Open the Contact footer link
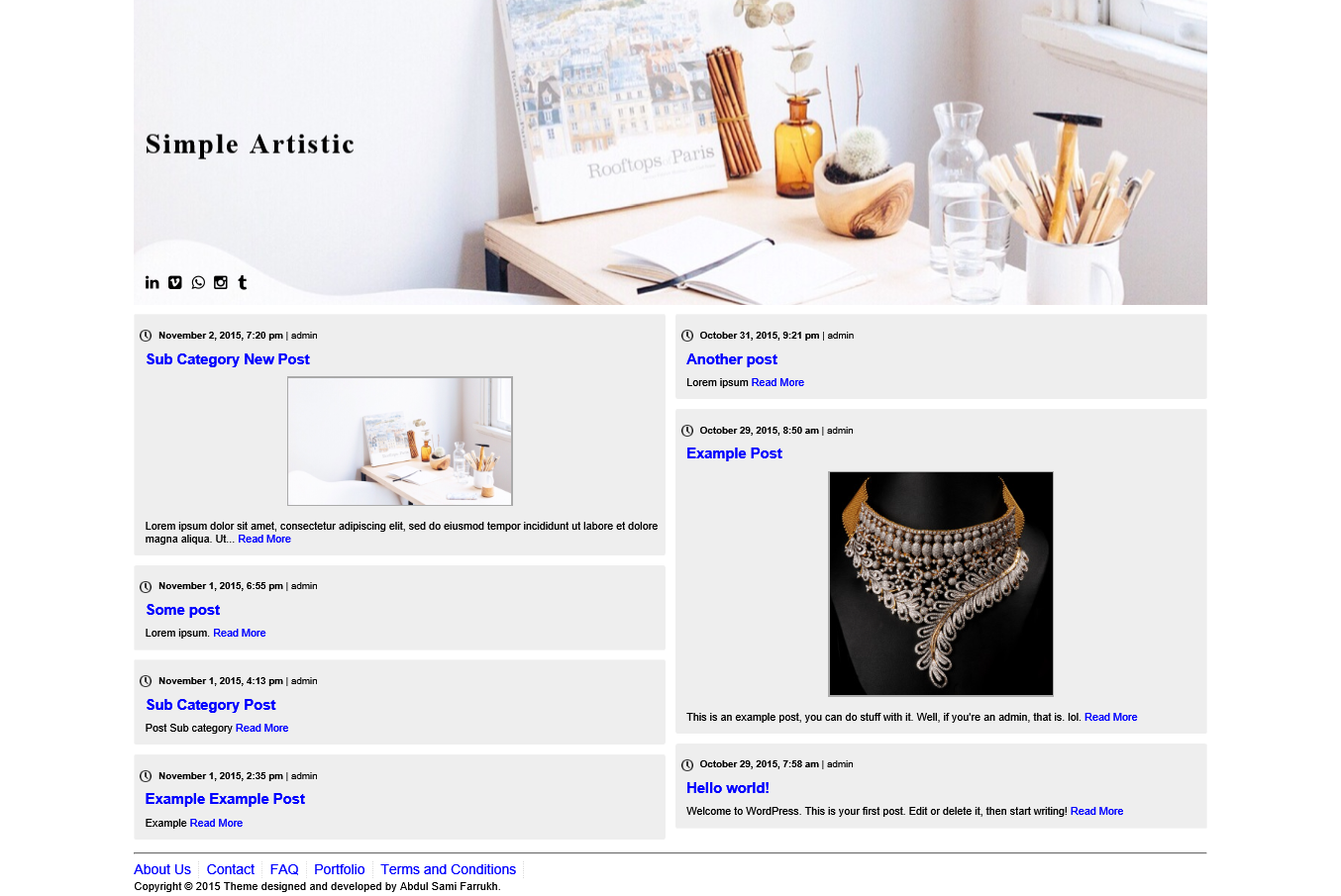The height and width of the screenshot is (896, 1341). 231,869
